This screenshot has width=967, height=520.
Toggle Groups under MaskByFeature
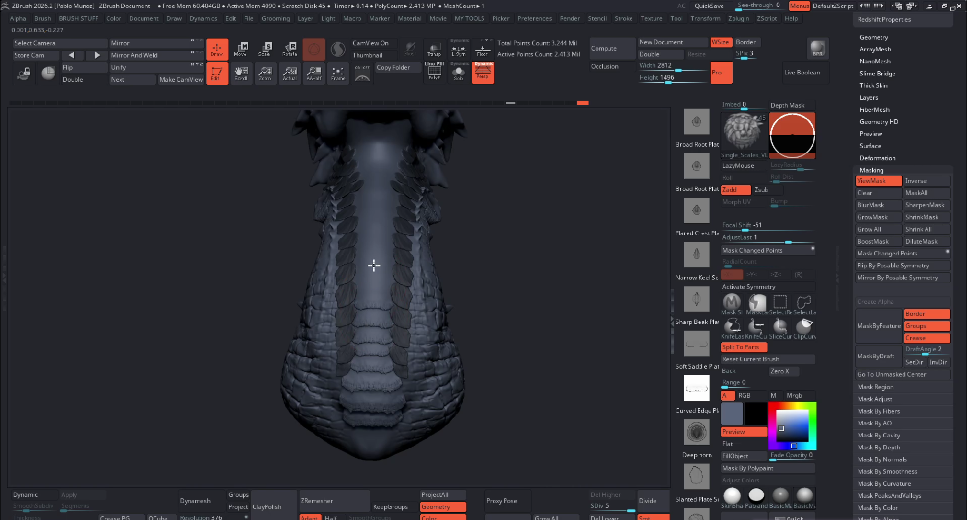click(x=926, y=326)
